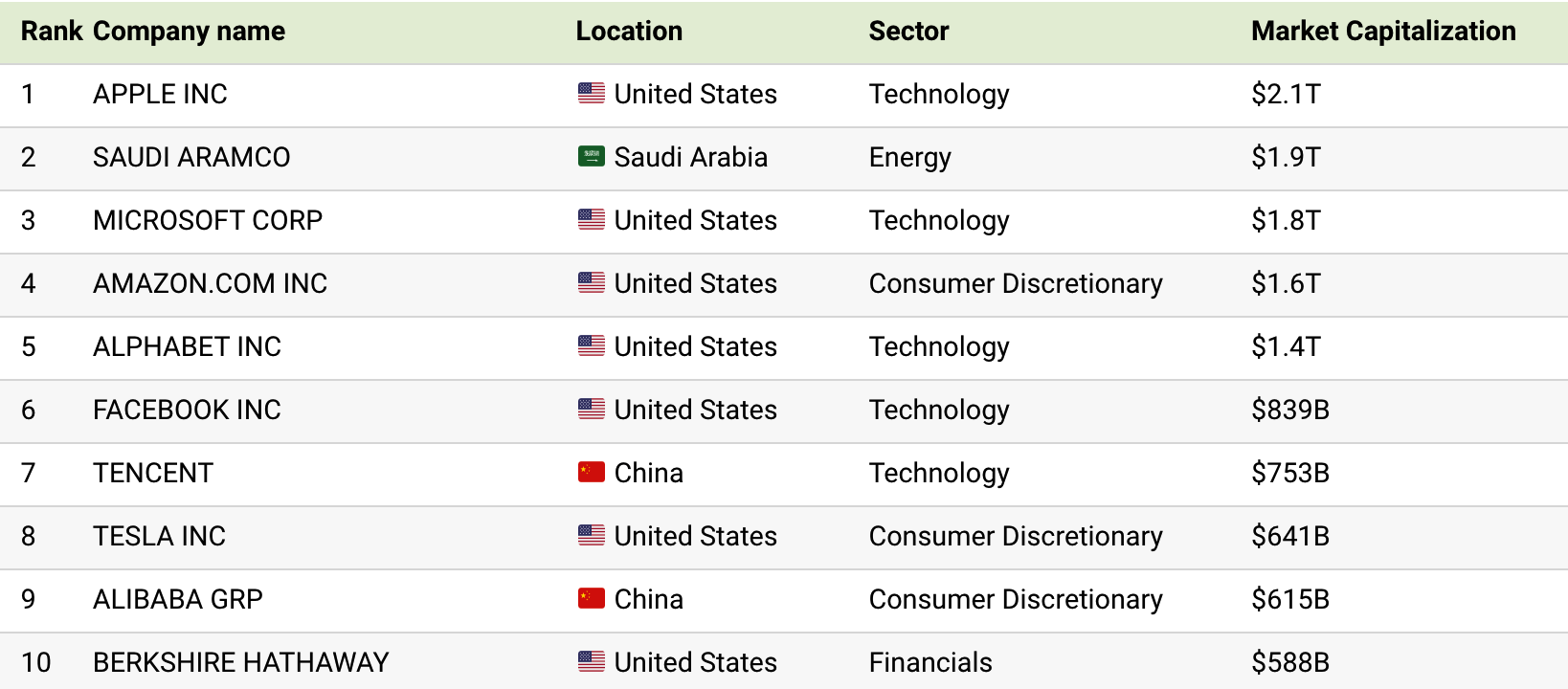The width and height of the screenshot is (1568, 689).
Task: Select the SAUDI ARAMCO company name
Action: tap(191, 157)
